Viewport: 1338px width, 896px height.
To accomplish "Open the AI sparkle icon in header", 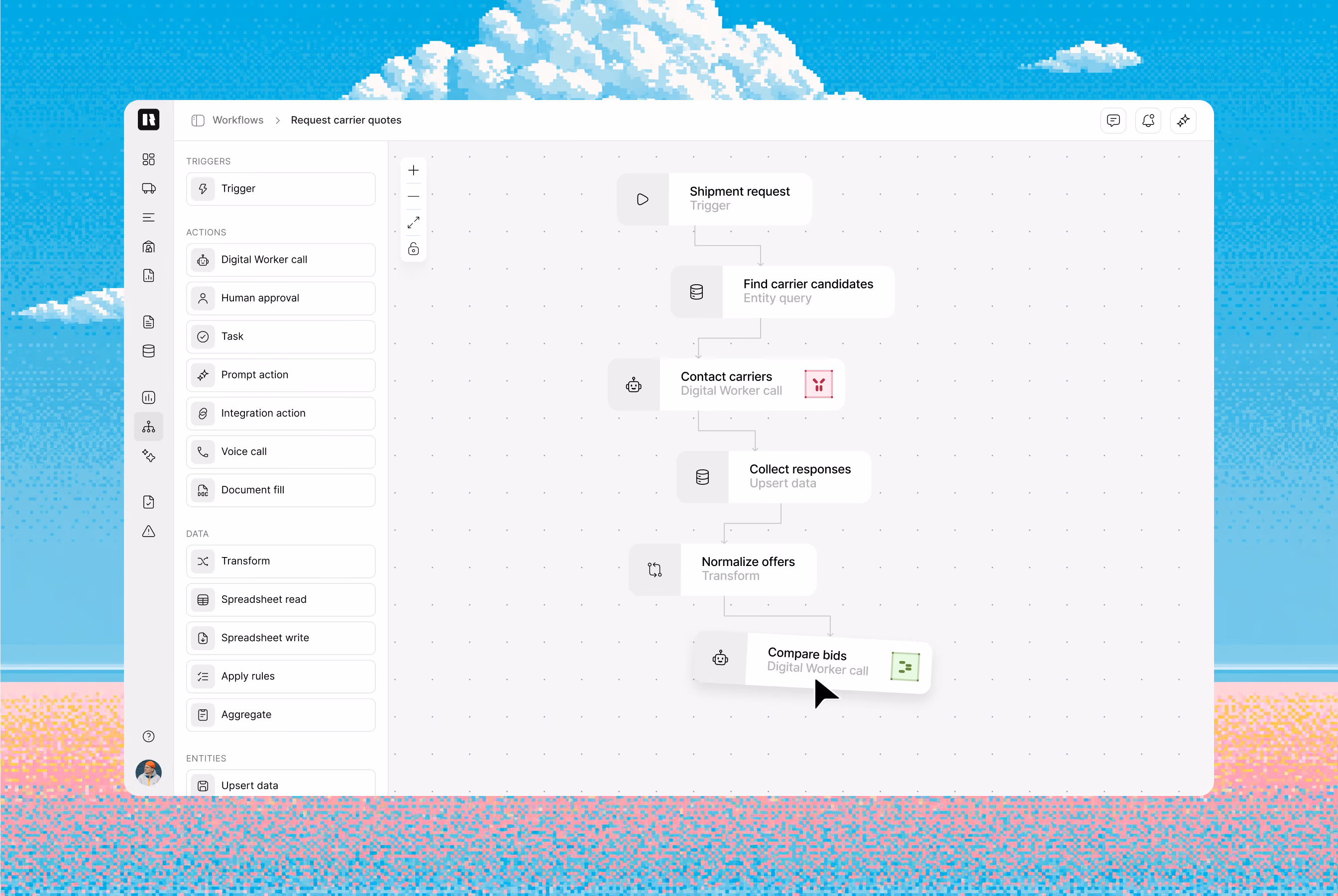I will pyautogui.click(x=1183, y=120).
